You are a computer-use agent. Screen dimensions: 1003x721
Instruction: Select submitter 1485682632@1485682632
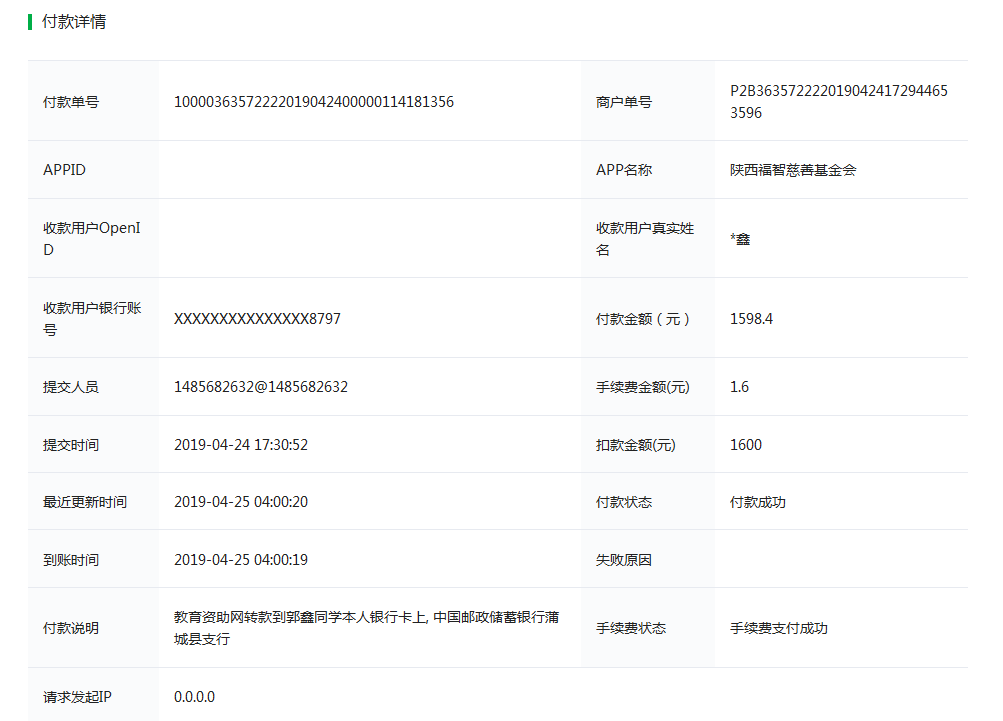pos(261,387)
